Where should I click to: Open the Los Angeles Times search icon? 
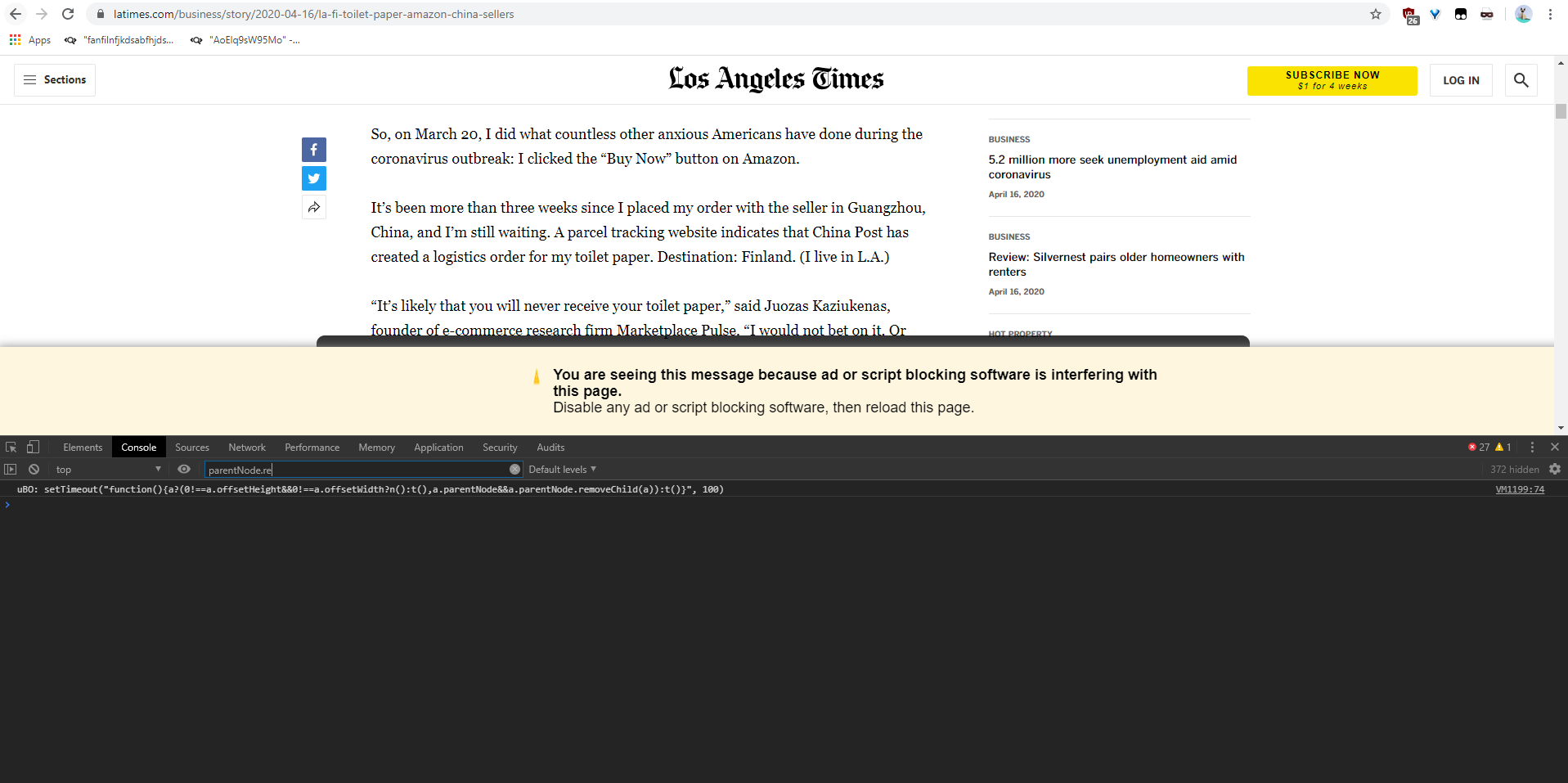pyautogui.click(x=1521, y=79)
